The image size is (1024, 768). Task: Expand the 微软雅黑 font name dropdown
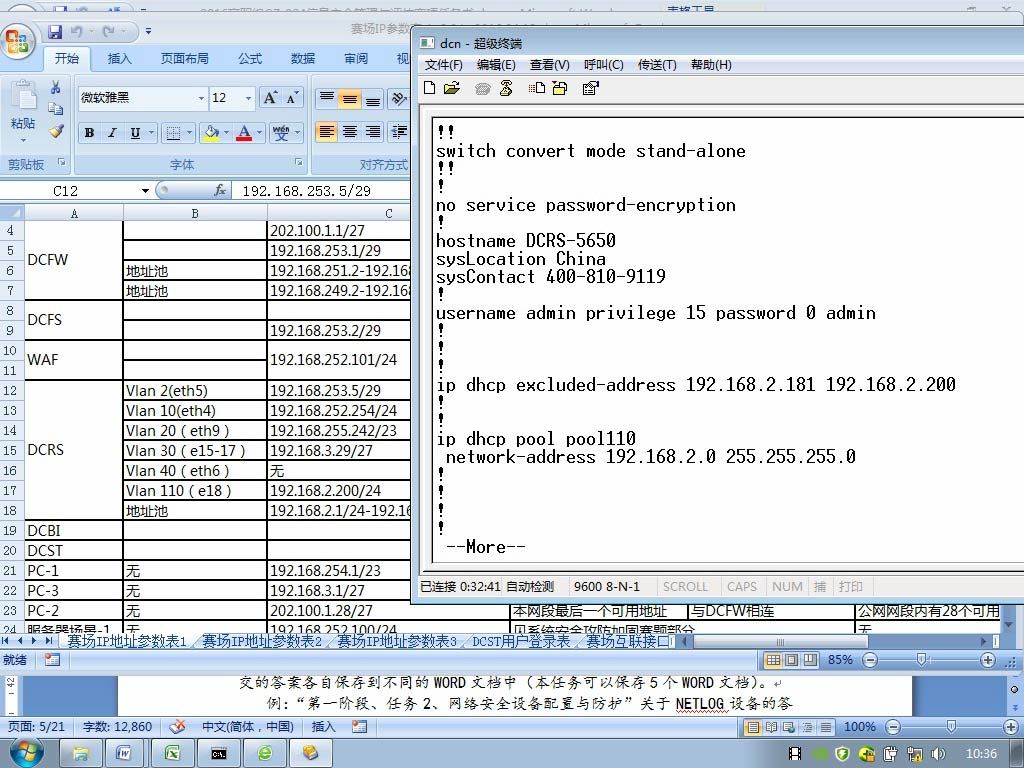(201, 99)
